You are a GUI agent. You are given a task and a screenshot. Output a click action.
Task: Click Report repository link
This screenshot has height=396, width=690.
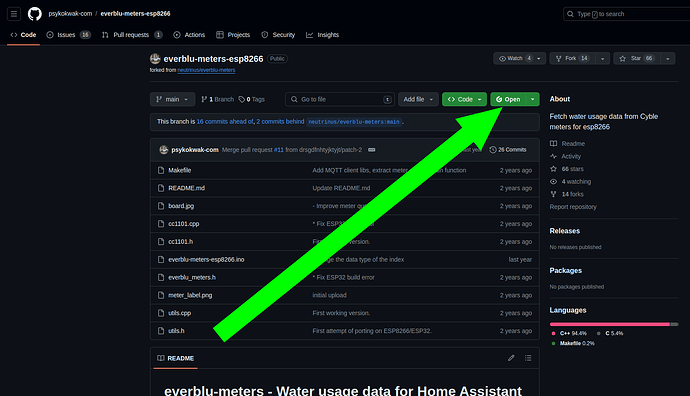[x=573, y=207]
